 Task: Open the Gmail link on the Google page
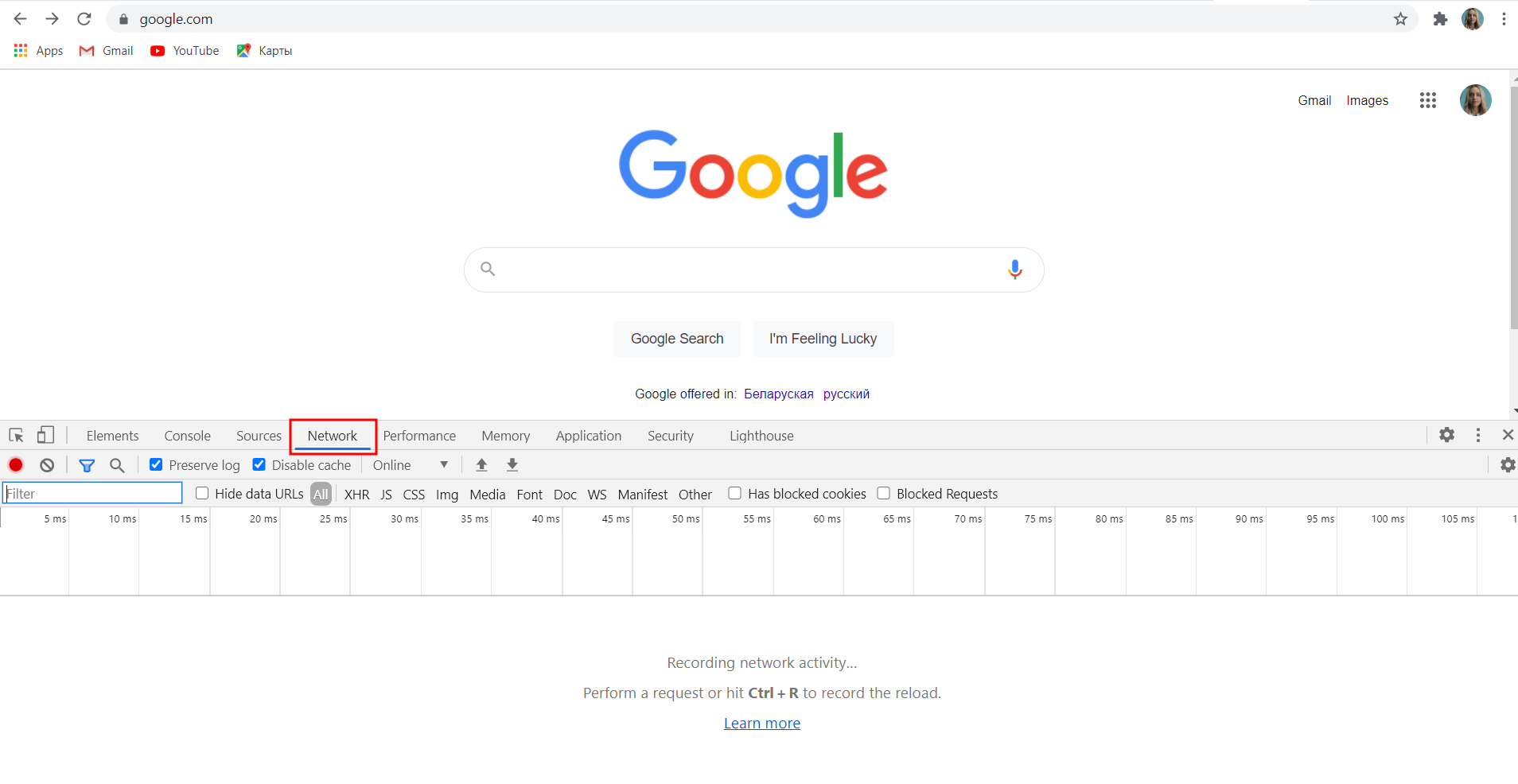[1314, 100]
